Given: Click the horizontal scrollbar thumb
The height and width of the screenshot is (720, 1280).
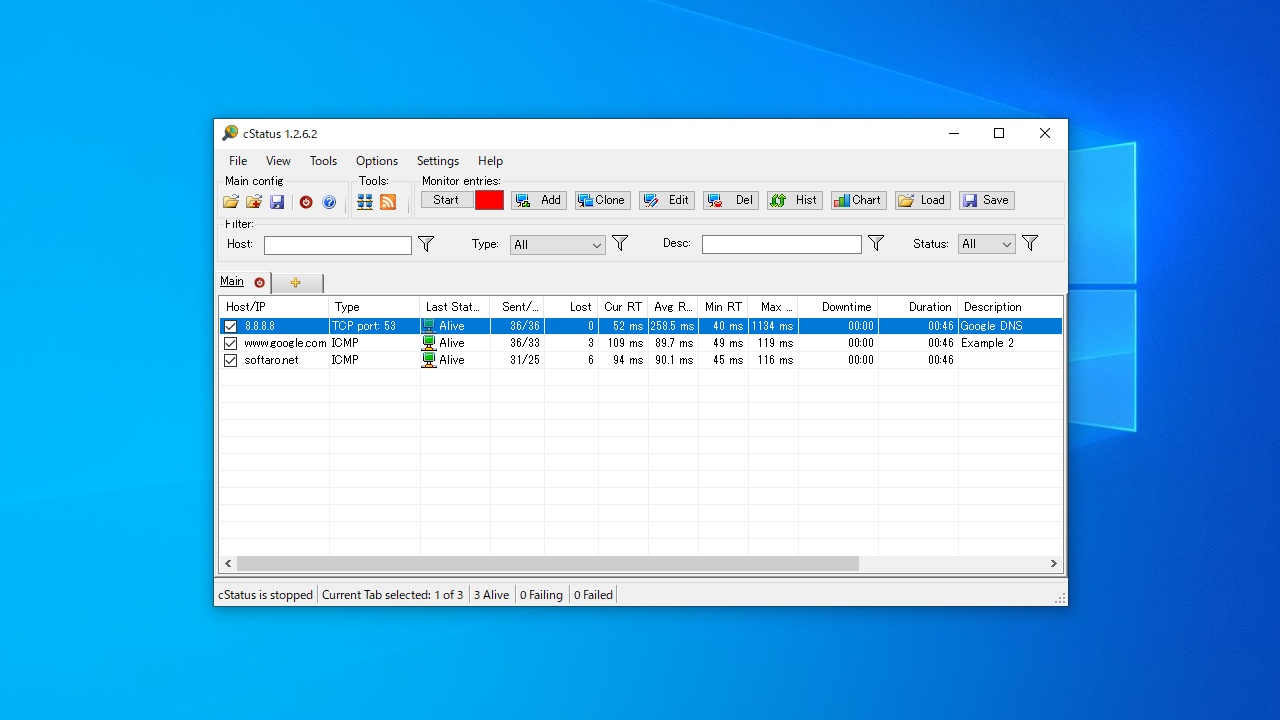Looking at the screenshot, I should point(548,564).
